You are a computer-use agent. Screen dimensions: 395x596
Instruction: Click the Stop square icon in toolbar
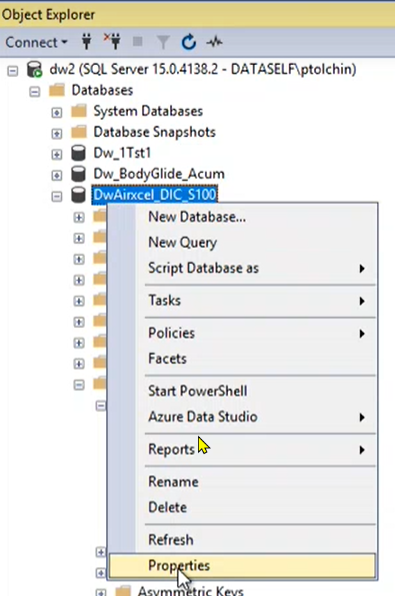point(138,41)
